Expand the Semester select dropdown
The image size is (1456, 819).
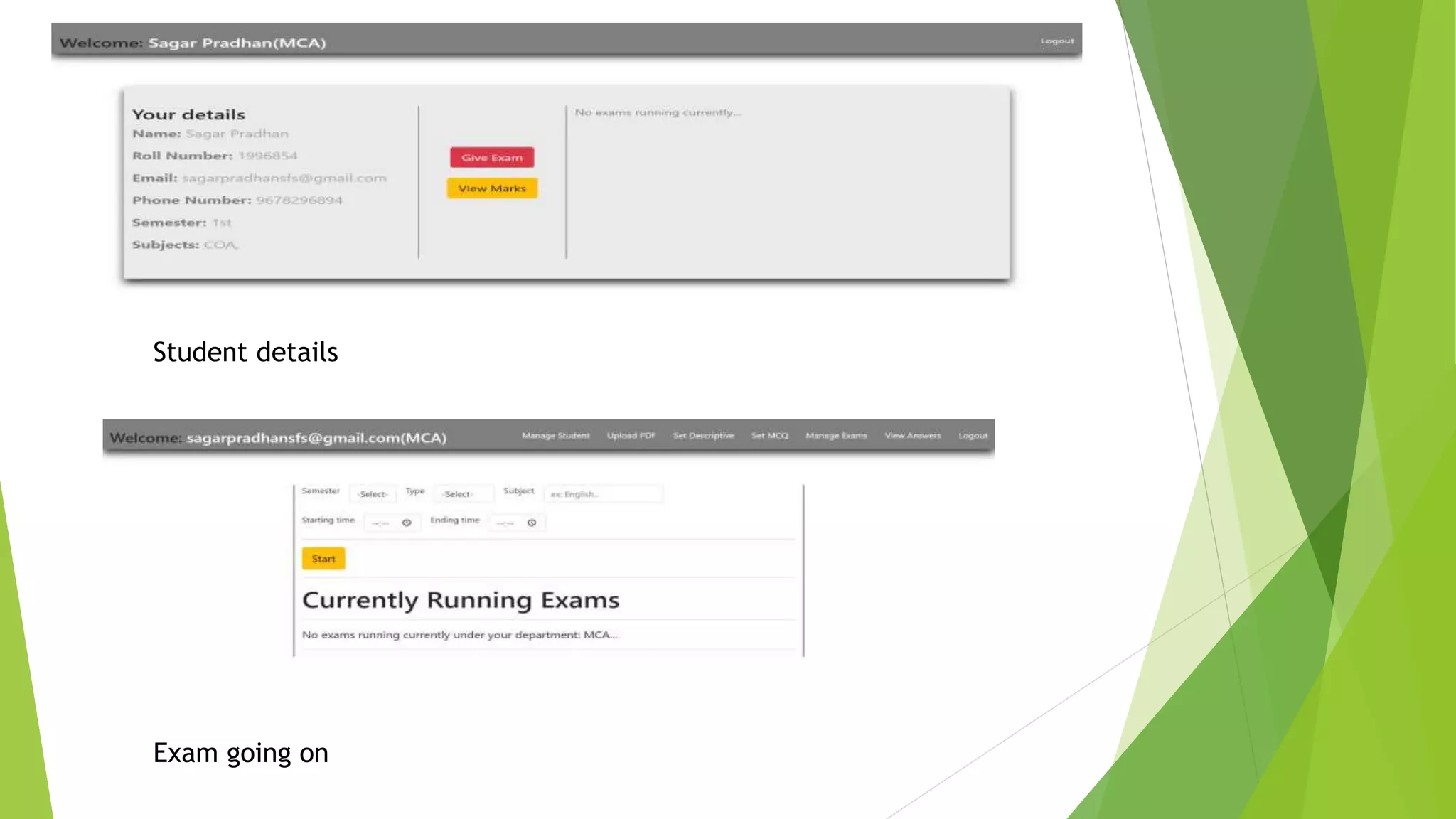[x=373, y=493]
